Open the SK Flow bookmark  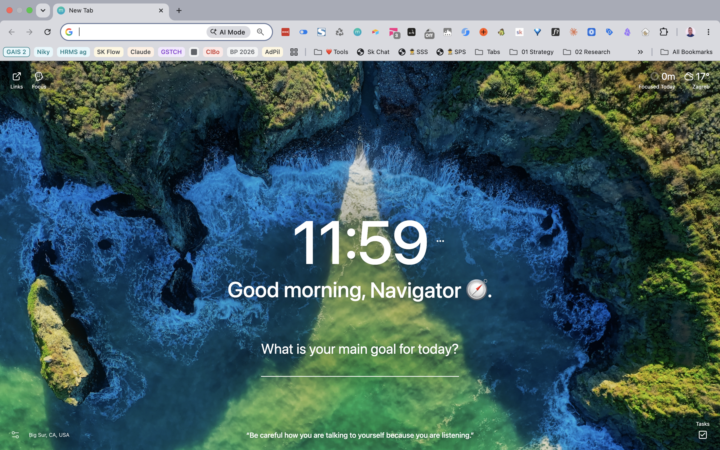108,52
